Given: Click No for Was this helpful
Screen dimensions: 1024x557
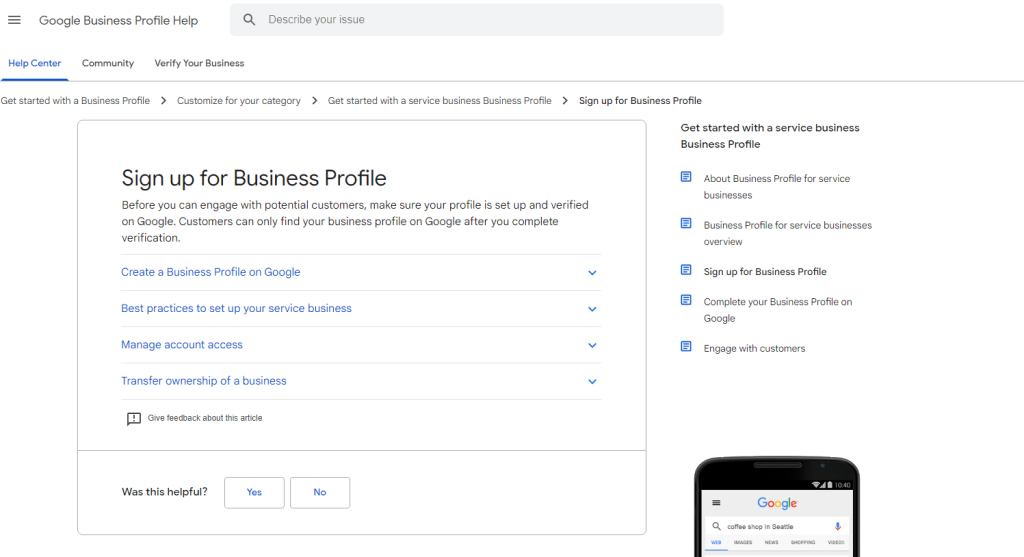Looking at the screenshot, I should pos(320,492).
